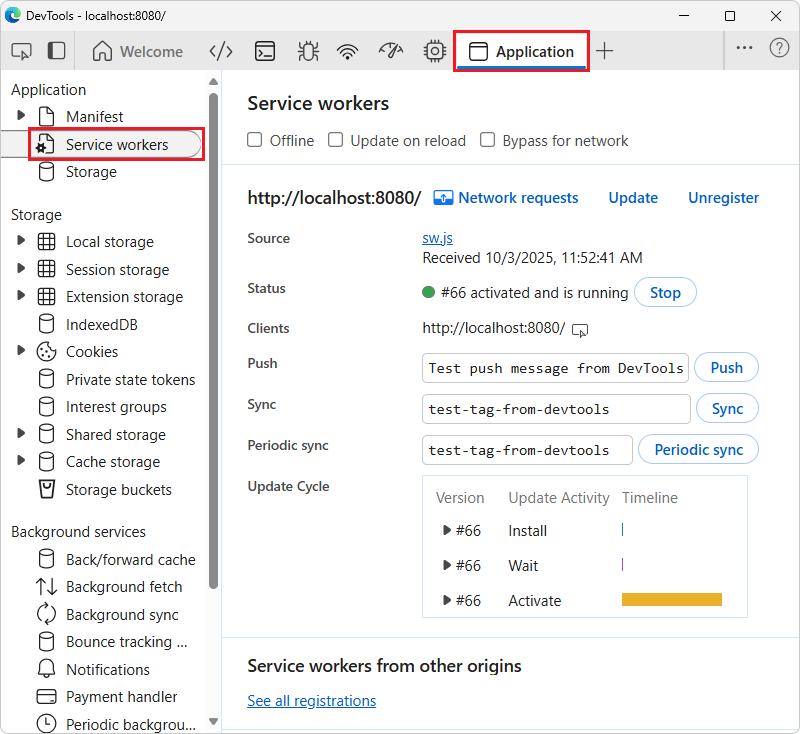Expand Local storage in the sidebar

[20, 241]
